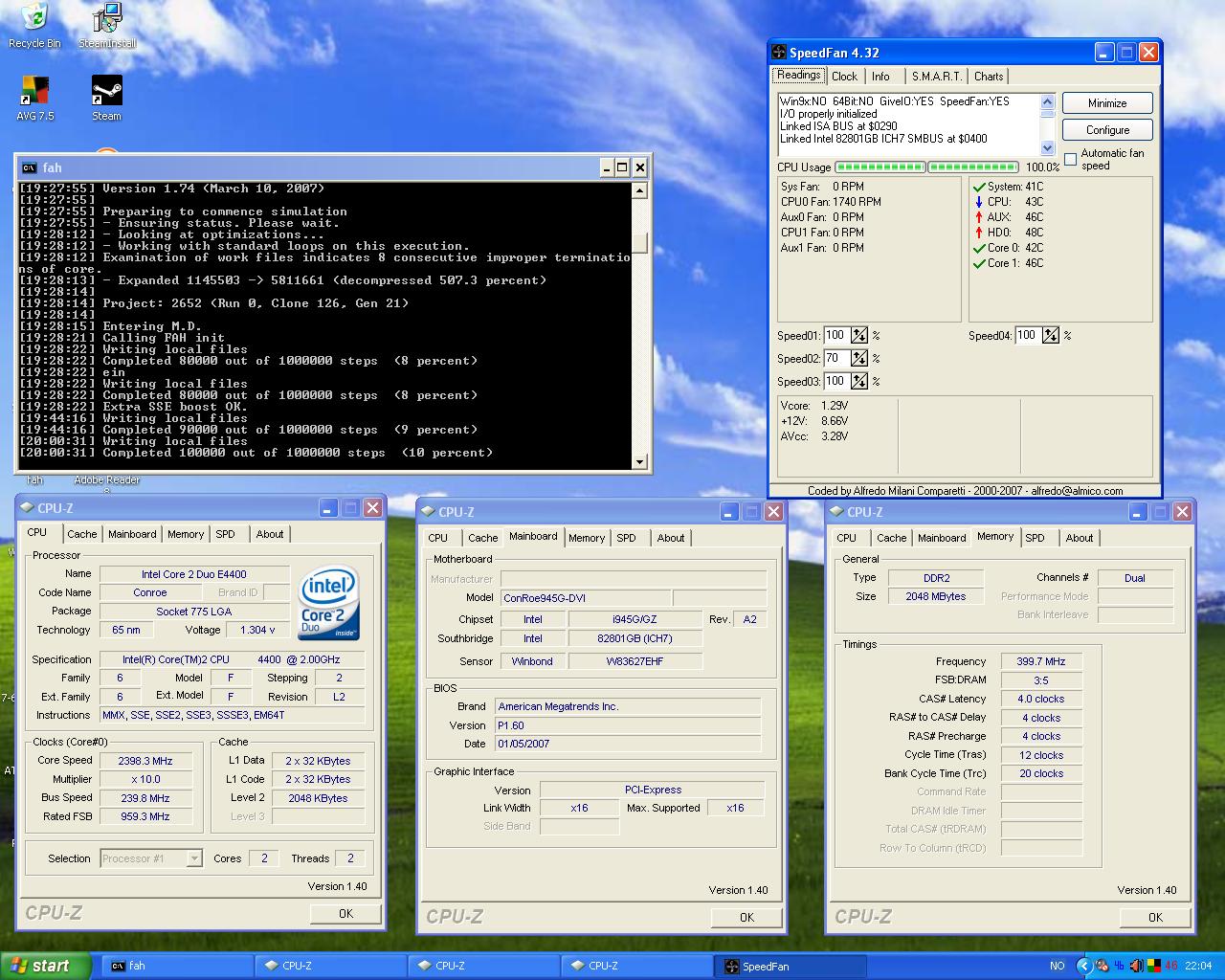
Task: Click the fah console scroll-down arrow
Action: 640,462
